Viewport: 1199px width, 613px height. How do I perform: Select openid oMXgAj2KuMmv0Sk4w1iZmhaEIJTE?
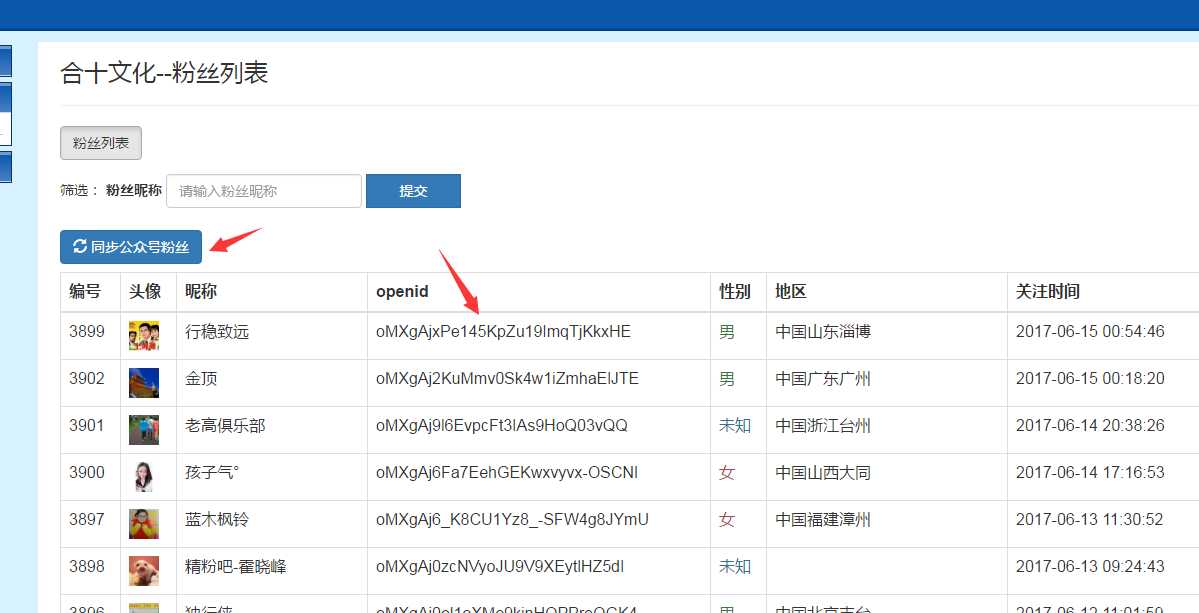pyautogui.click(x=507, y=378)
